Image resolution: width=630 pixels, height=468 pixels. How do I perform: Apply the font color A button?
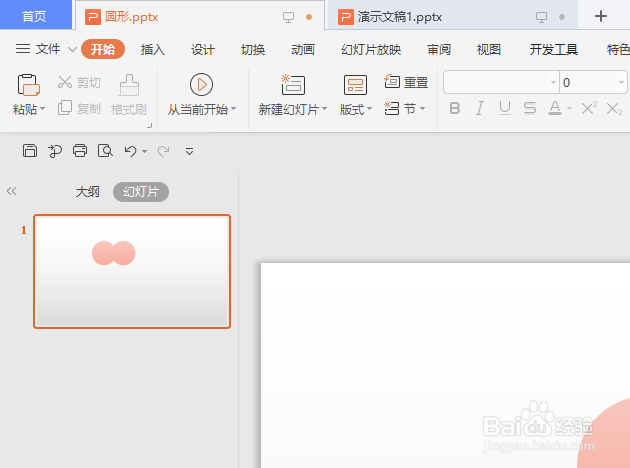pyautogui.click(x=555, y=108)
